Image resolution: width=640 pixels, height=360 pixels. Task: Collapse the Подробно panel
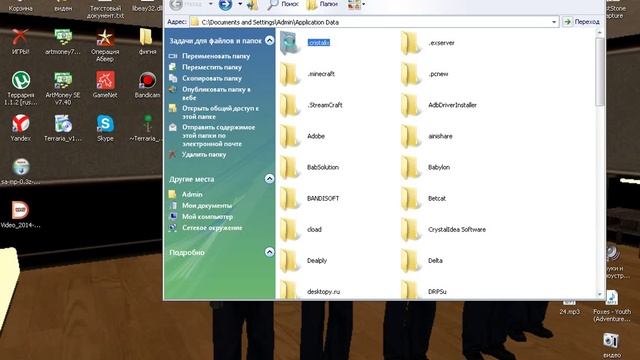(269, 252)
